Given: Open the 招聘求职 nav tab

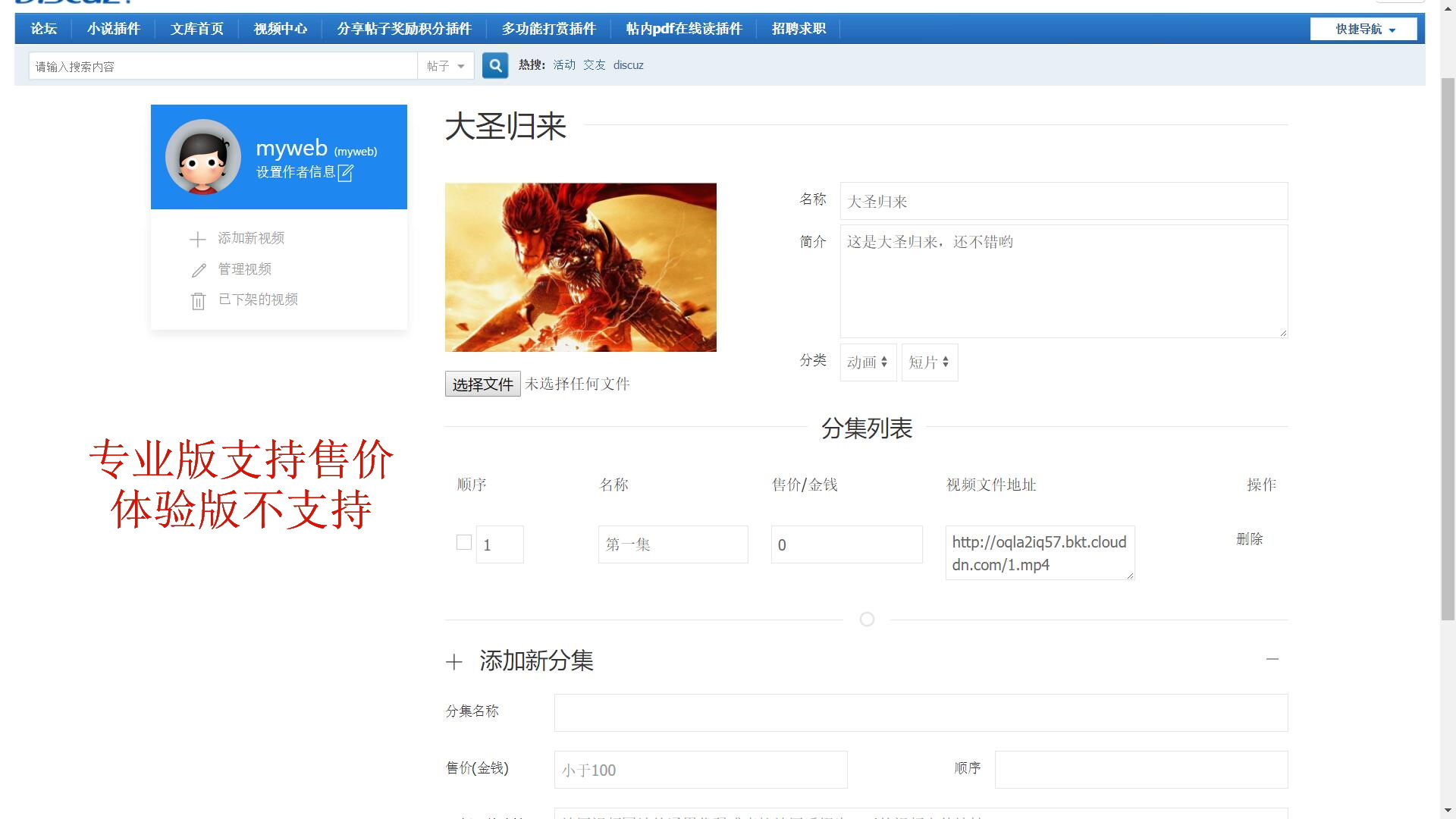Looking at the screenshot, I should pos(799,29).
